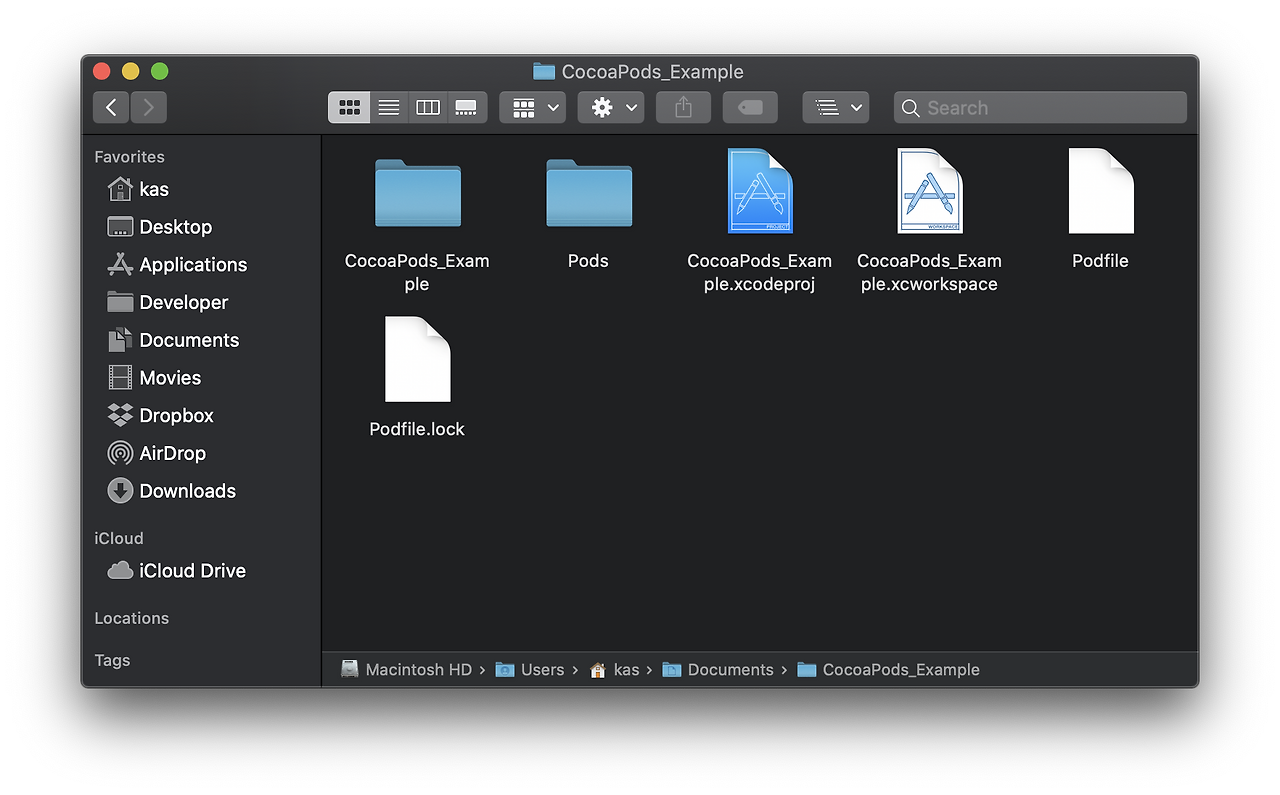
Task: Select the CocoaPods_Example.xcodeproj file icon
Action: click(760, 191)
